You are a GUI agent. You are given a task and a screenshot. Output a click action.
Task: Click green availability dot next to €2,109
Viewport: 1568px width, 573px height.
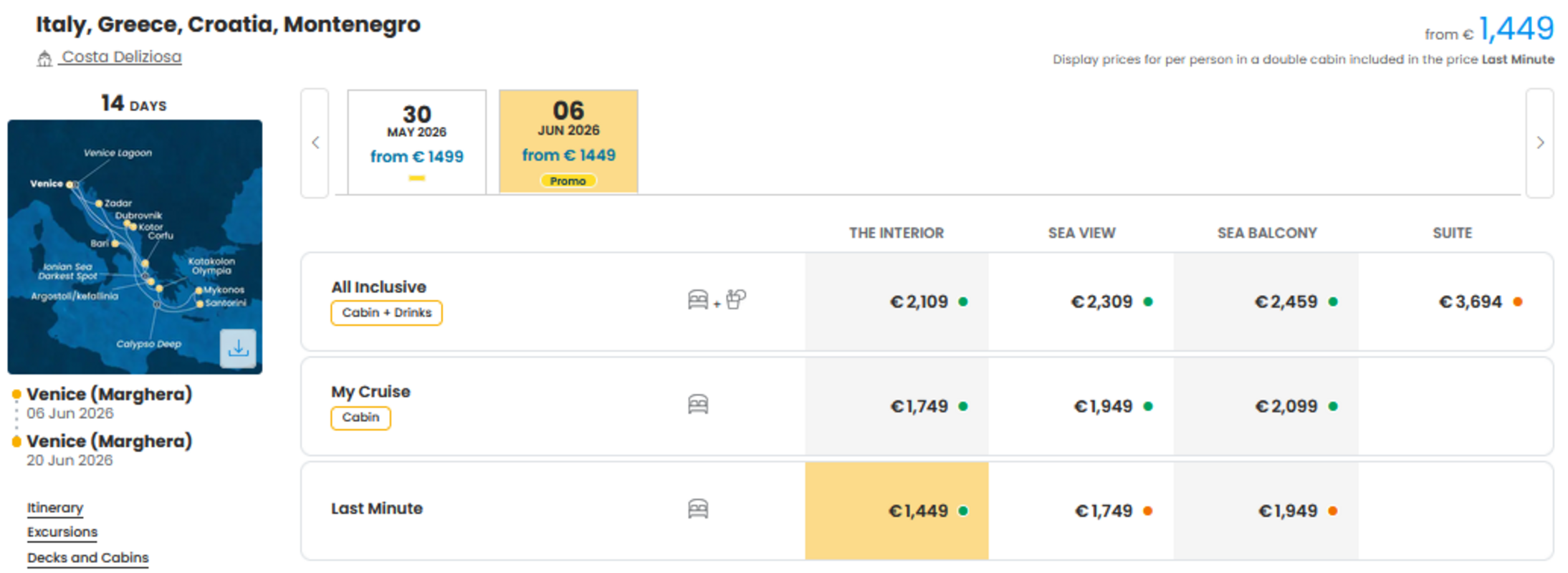pos(963,302)
